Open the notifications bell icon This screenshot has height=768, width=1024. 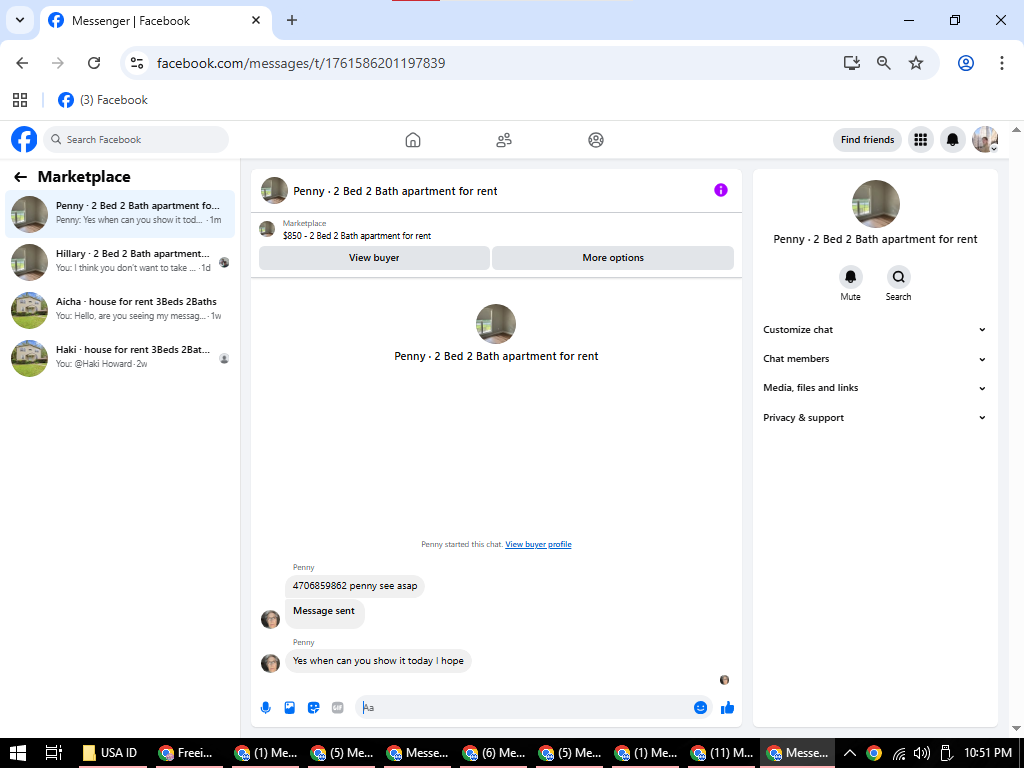953,140
